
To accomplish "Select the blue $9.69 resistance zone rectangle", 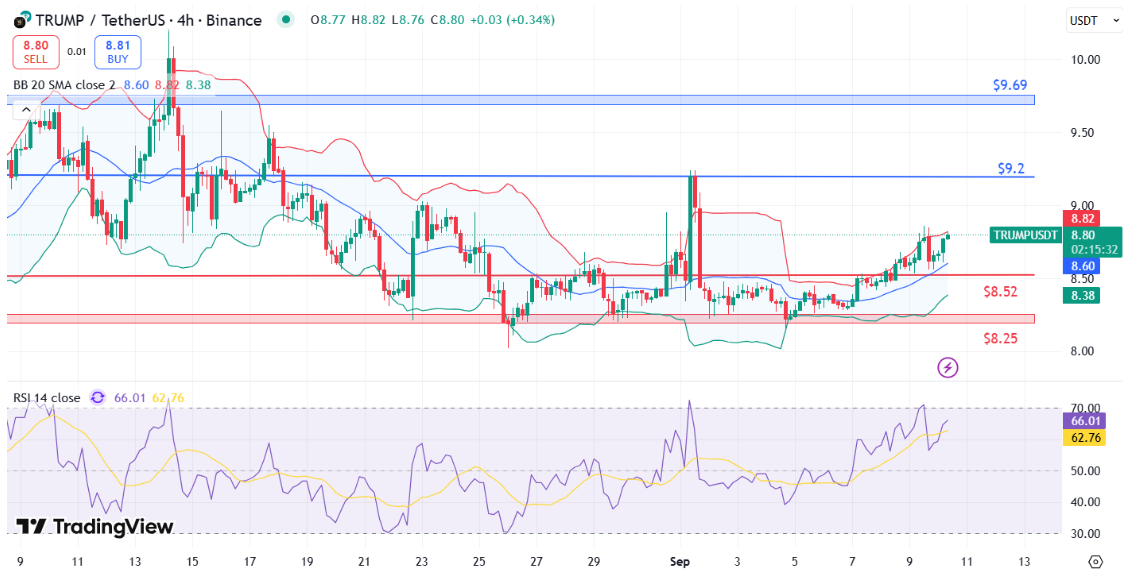I will [521, 100].
